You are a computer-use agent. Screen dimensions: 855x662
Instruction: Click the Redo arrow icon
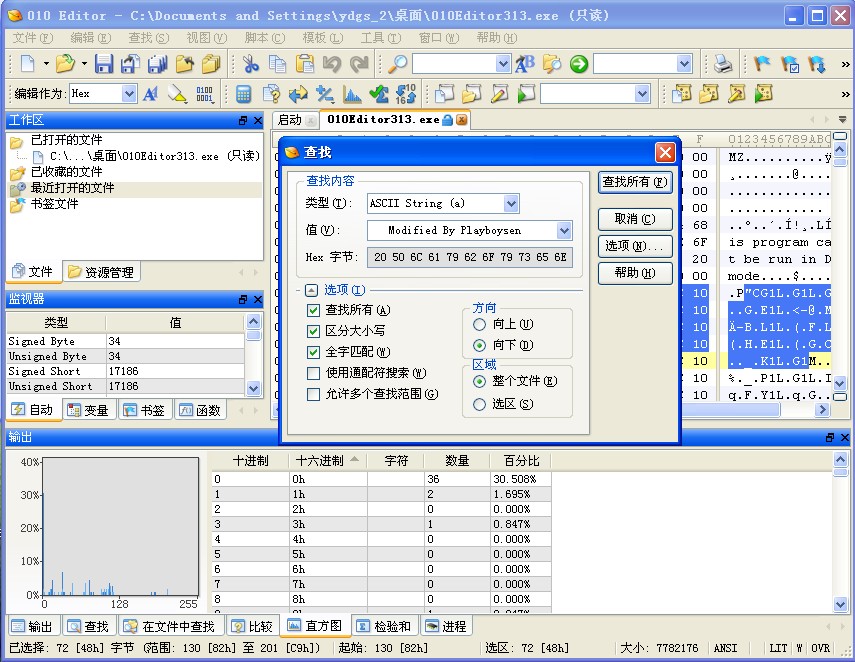(x=359, y=64)
